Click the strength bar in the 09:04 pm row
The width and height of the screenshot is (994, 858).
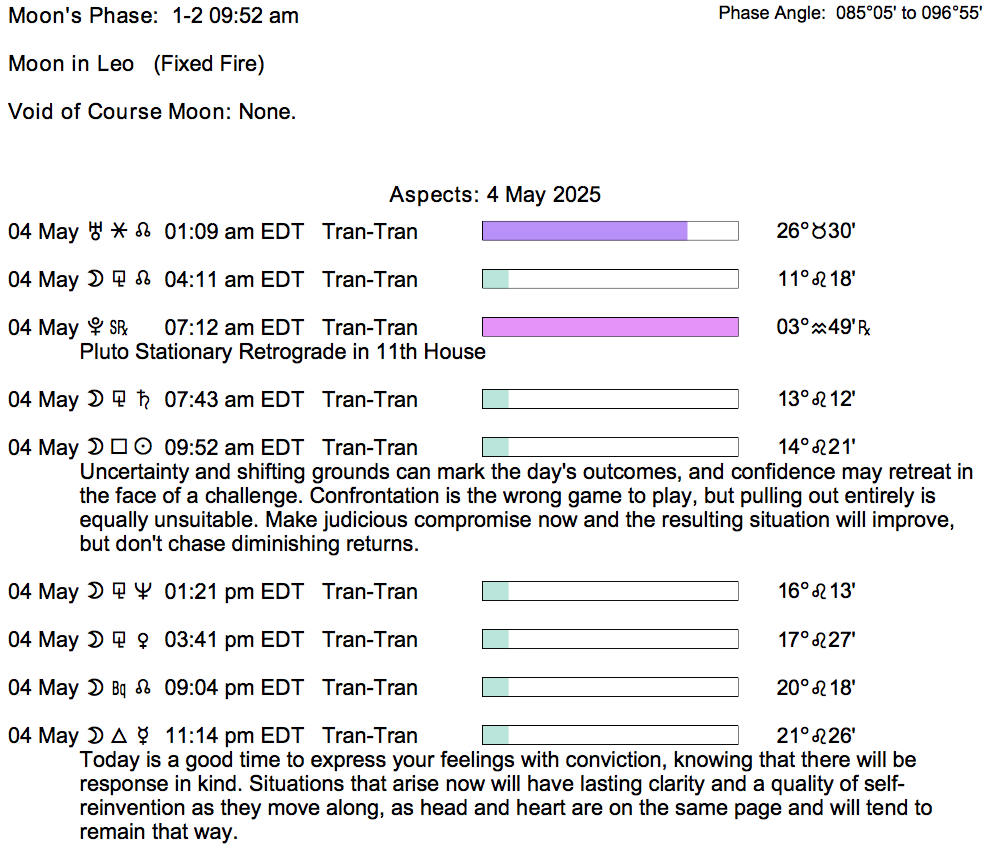(x=610, y=688)
